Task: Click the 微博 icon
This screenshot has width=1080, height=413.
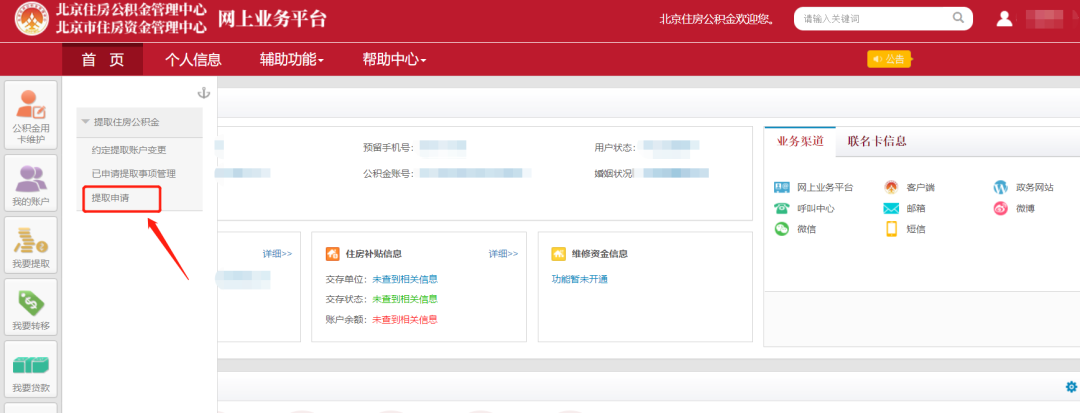Action: click(x=1000, y=208)
